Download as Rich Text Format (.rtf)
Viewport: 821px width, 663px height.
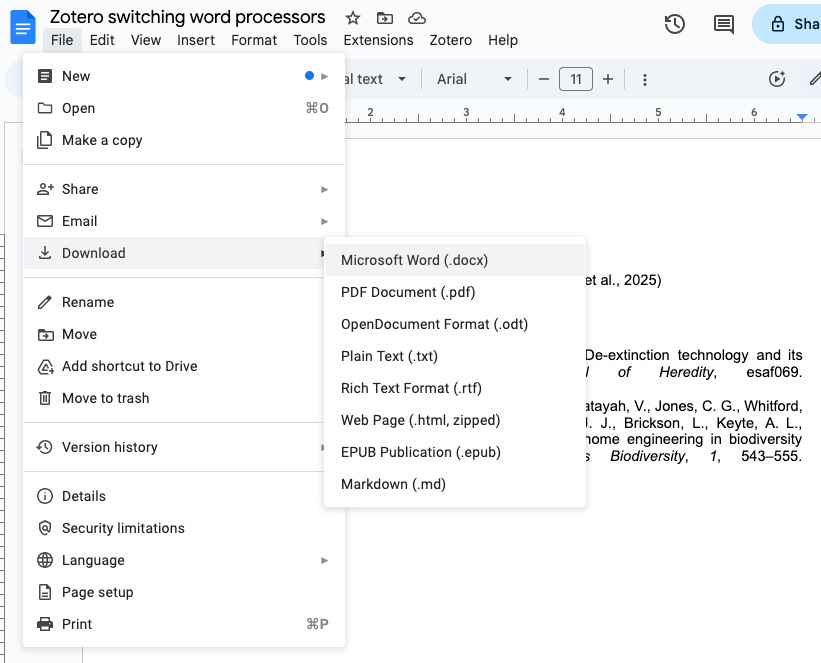tap(454, 388)
